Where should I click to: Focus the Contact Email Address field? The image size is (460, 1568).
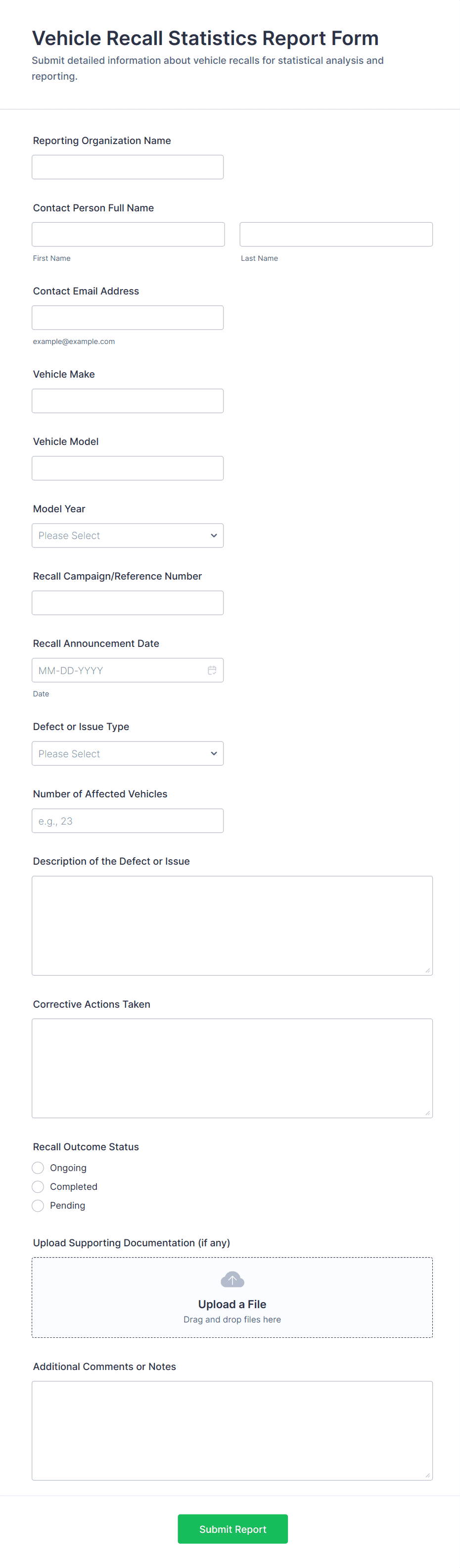click(127, 318)
